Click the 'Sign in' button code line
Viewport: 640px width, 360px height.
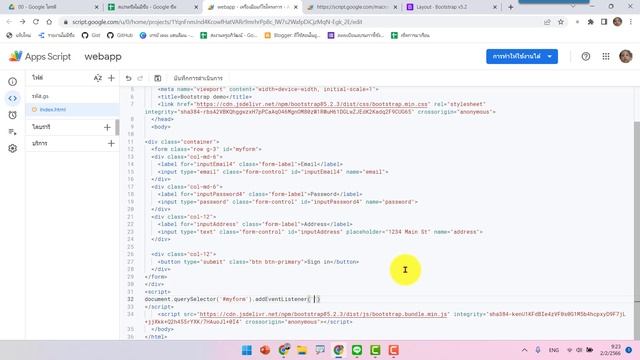tap(258, 262)
